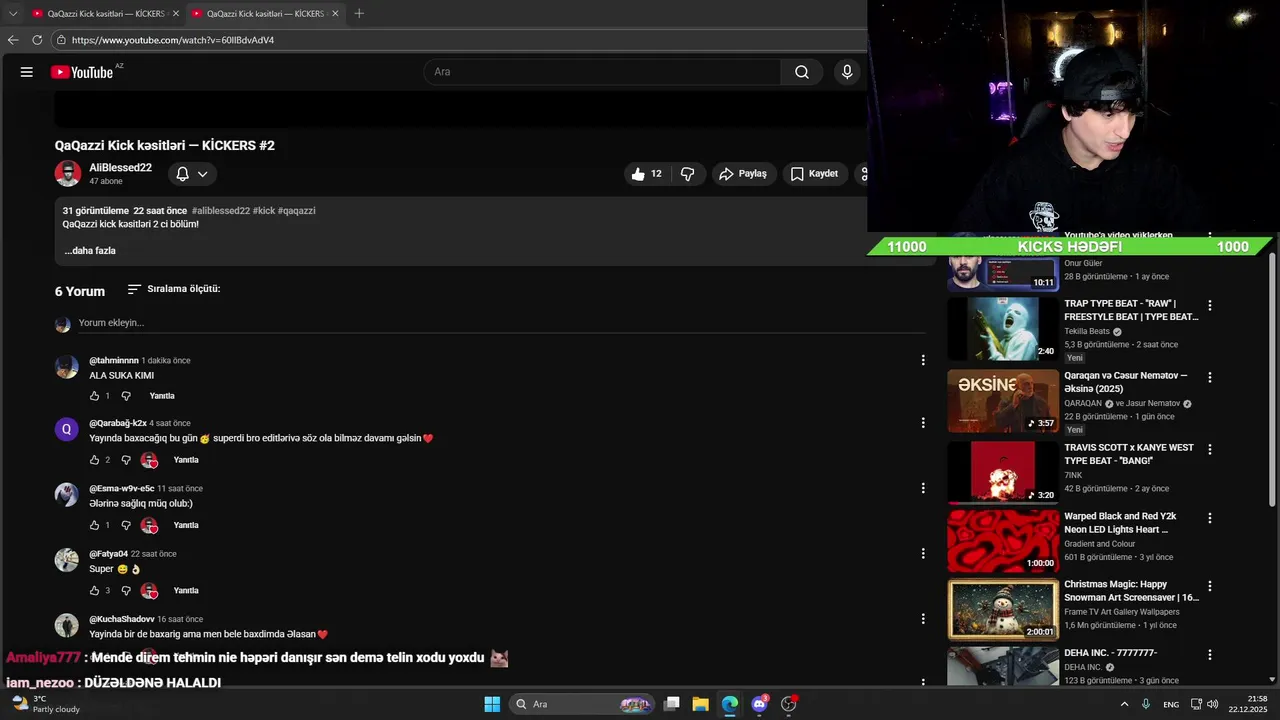Go back with the browser back arrow
Image resolution: width=1280 pixels, height=720 pixels.
13,40
